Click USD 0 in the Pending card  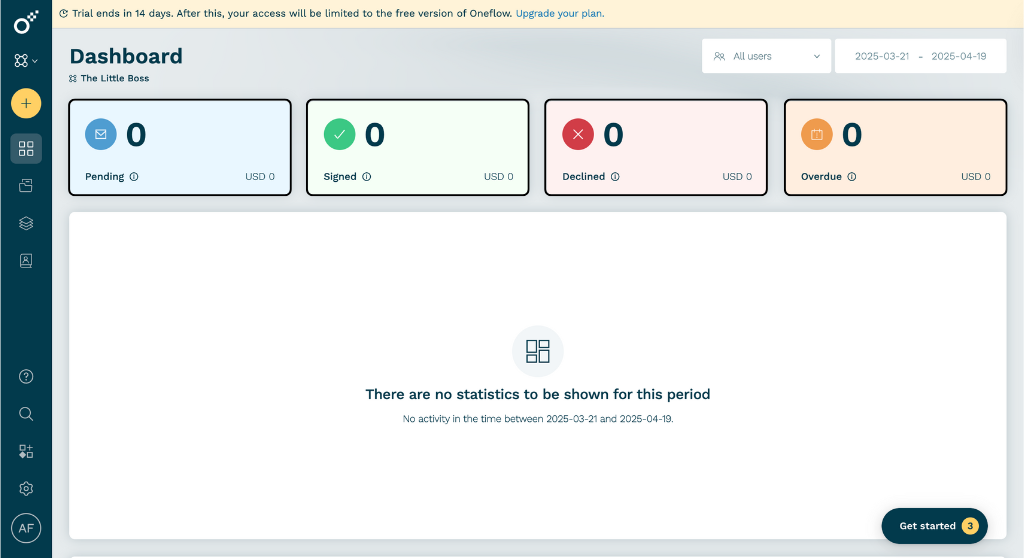point(260,176)
